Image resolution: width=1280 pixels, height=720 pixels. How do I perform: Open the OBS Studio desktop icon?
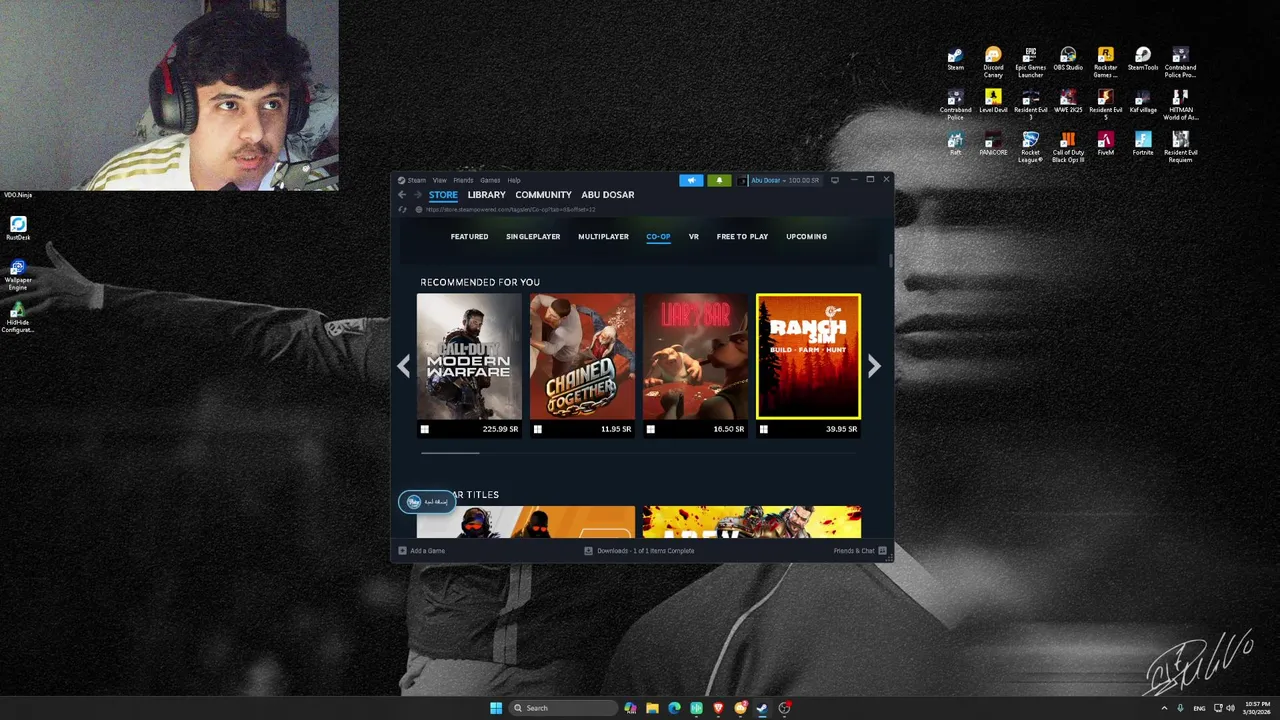pyautogui.click(x=1068, y=59)
